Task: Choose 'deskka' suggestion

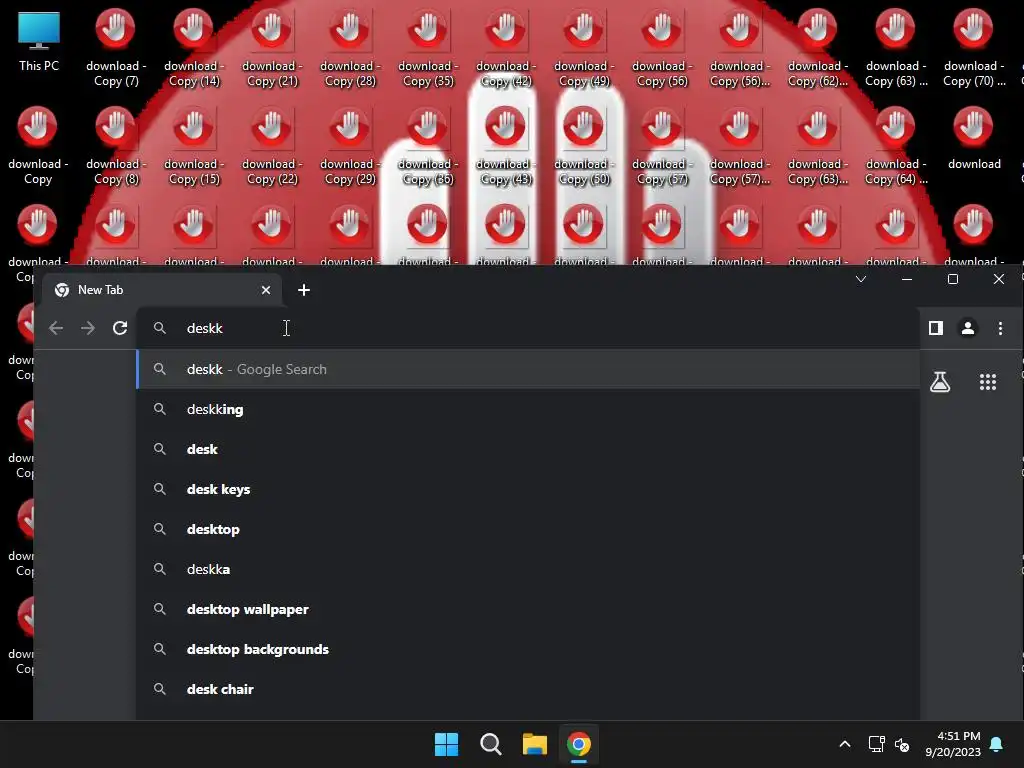Action: click(x=528, y=569)
